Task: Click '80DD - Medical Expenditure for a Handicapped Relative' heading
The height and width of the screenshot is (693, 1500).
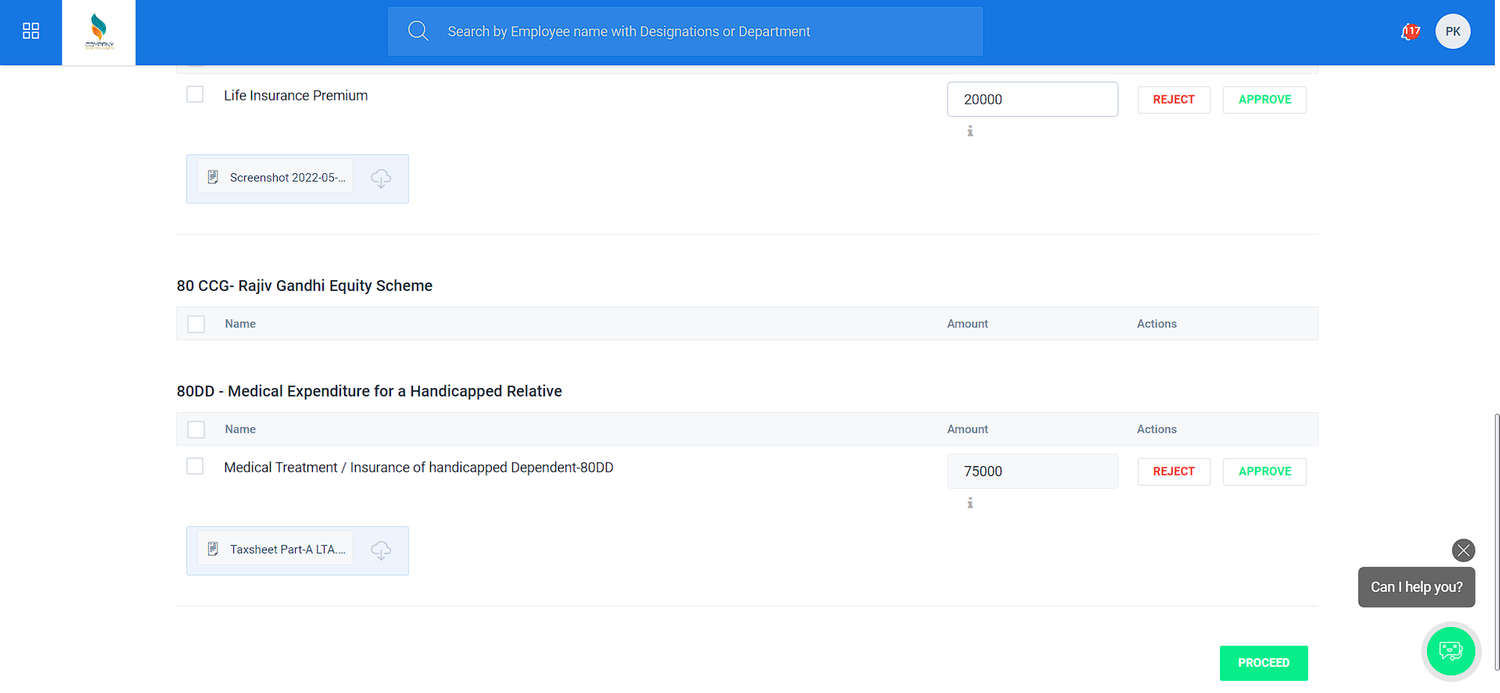Action: pos(369,391)
